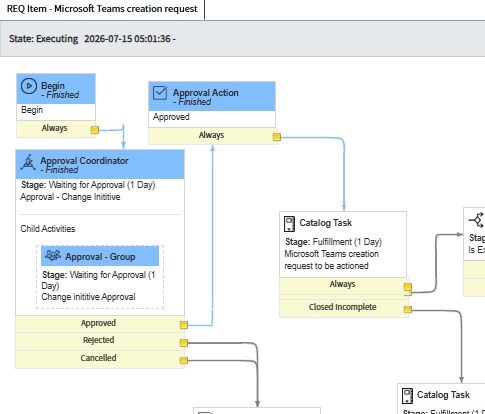Click yellow connector on Begin Always
Screen dimensions: 485x414
(x=95, y=130)
